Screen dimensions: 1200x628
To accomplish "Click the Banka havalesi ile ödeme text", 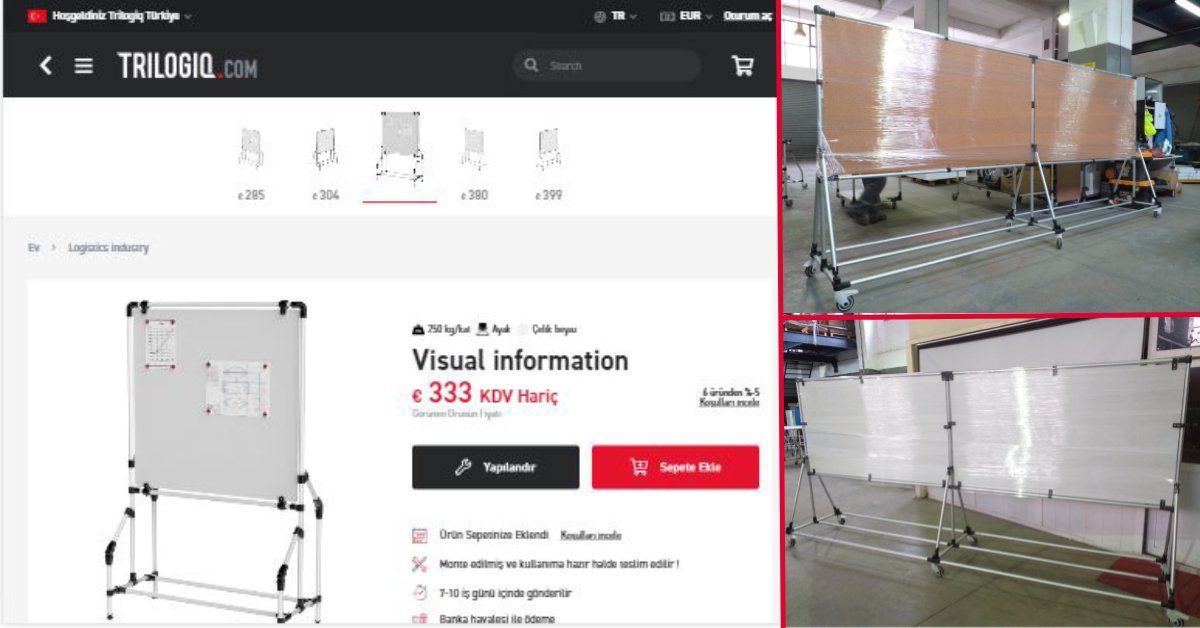I will (497, 619).
